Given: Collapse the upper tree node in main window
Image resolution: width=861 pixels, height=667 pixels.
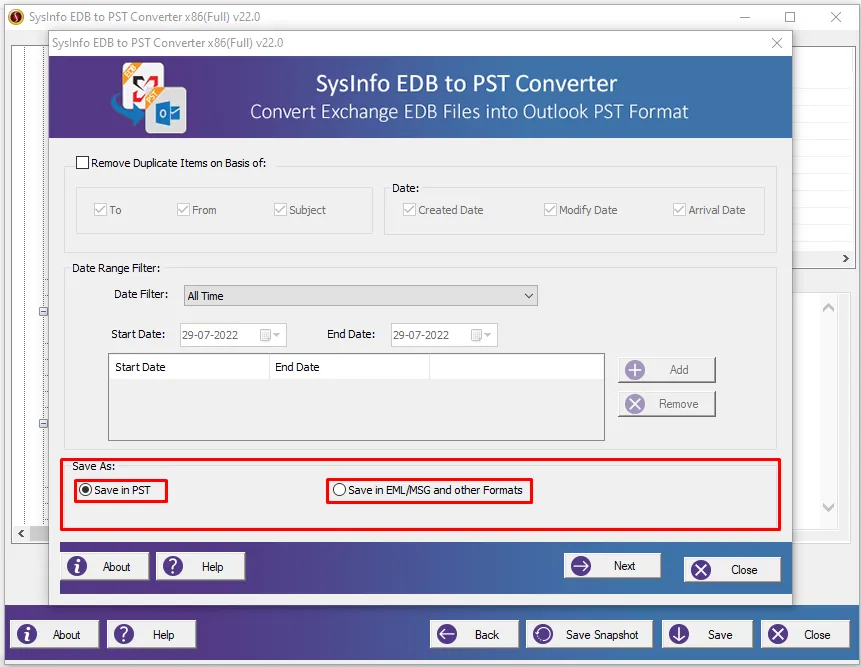Looking at the screenshot, I should (43, 311).
